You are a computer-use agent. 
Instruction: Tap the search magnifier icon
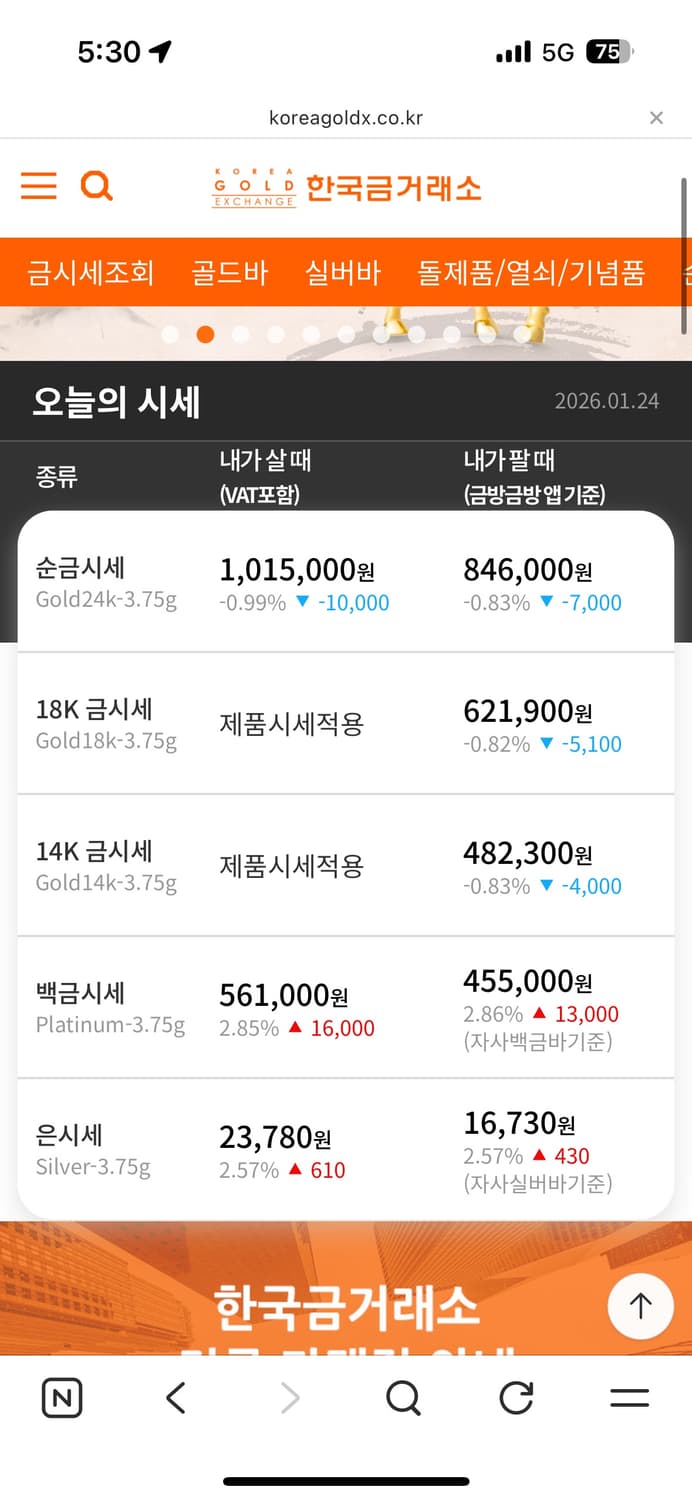coord(96,186)
